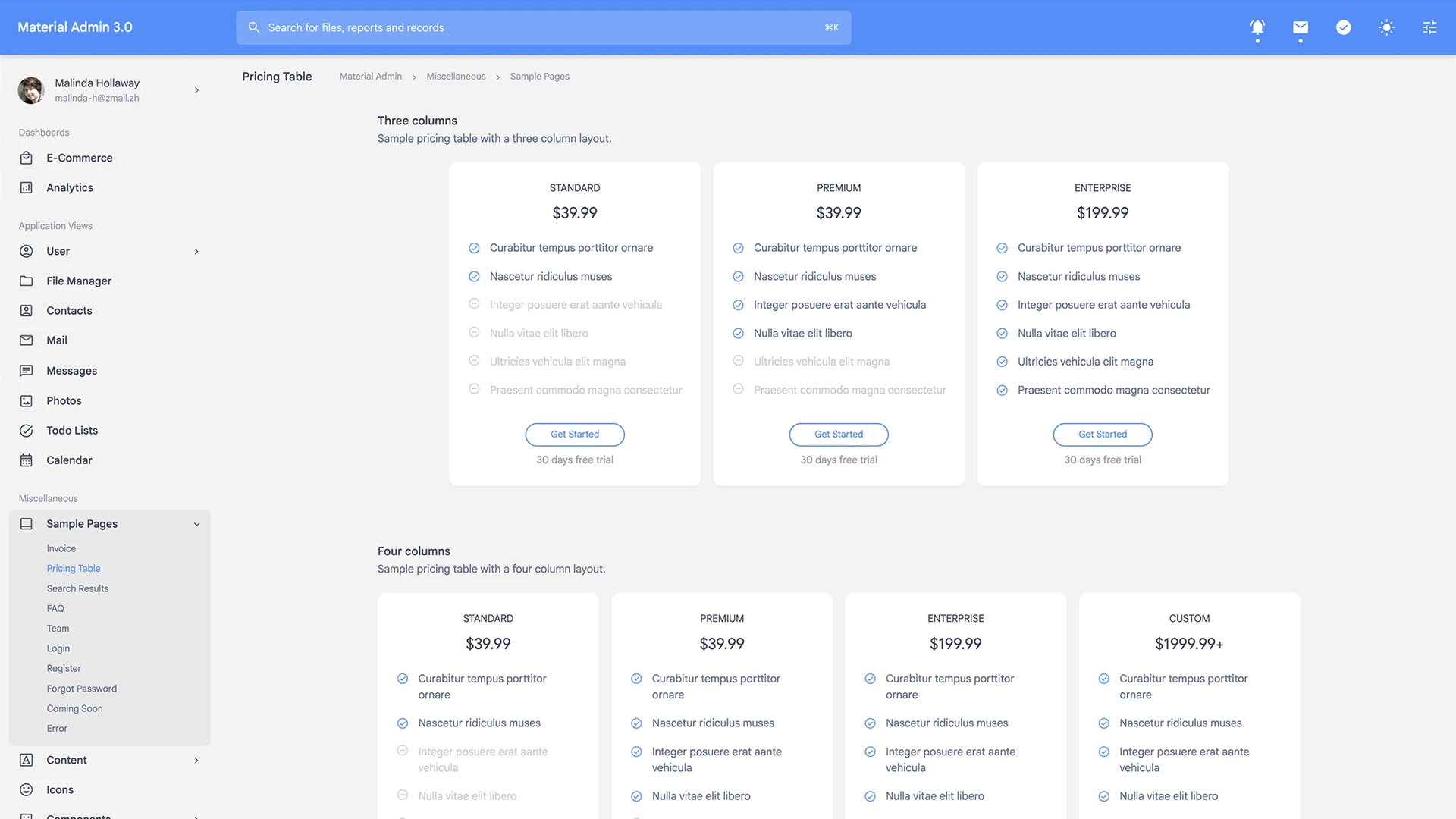Click check icon beside Enterprise 'Praesent commodo magna consectetur'

[1002, 391]
